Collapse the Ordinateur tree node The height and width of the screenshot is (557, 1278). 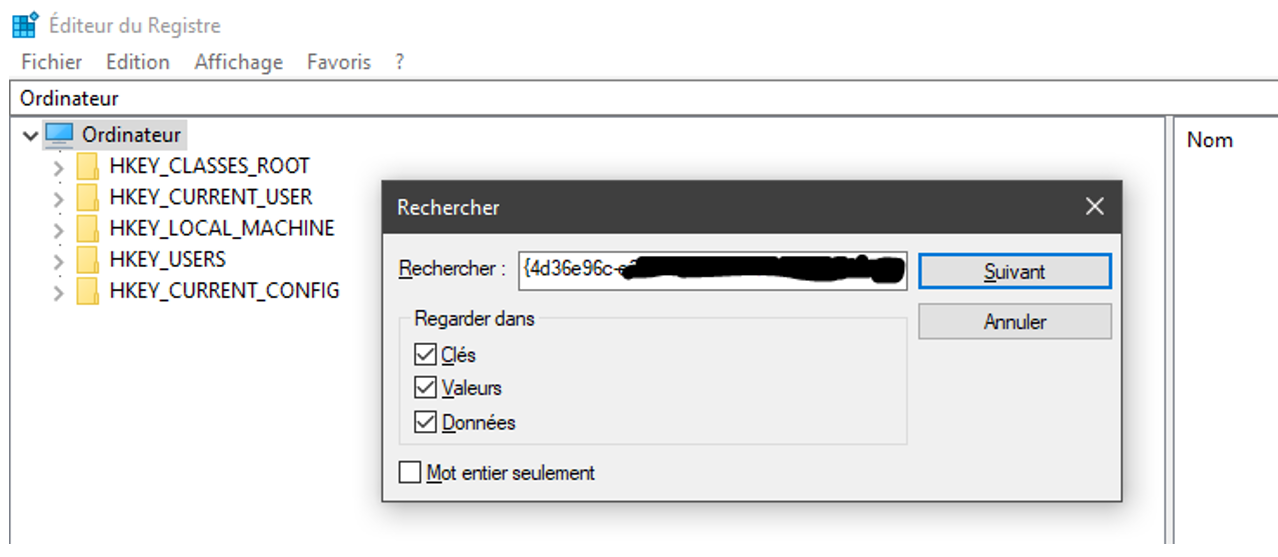click(29, 135)
